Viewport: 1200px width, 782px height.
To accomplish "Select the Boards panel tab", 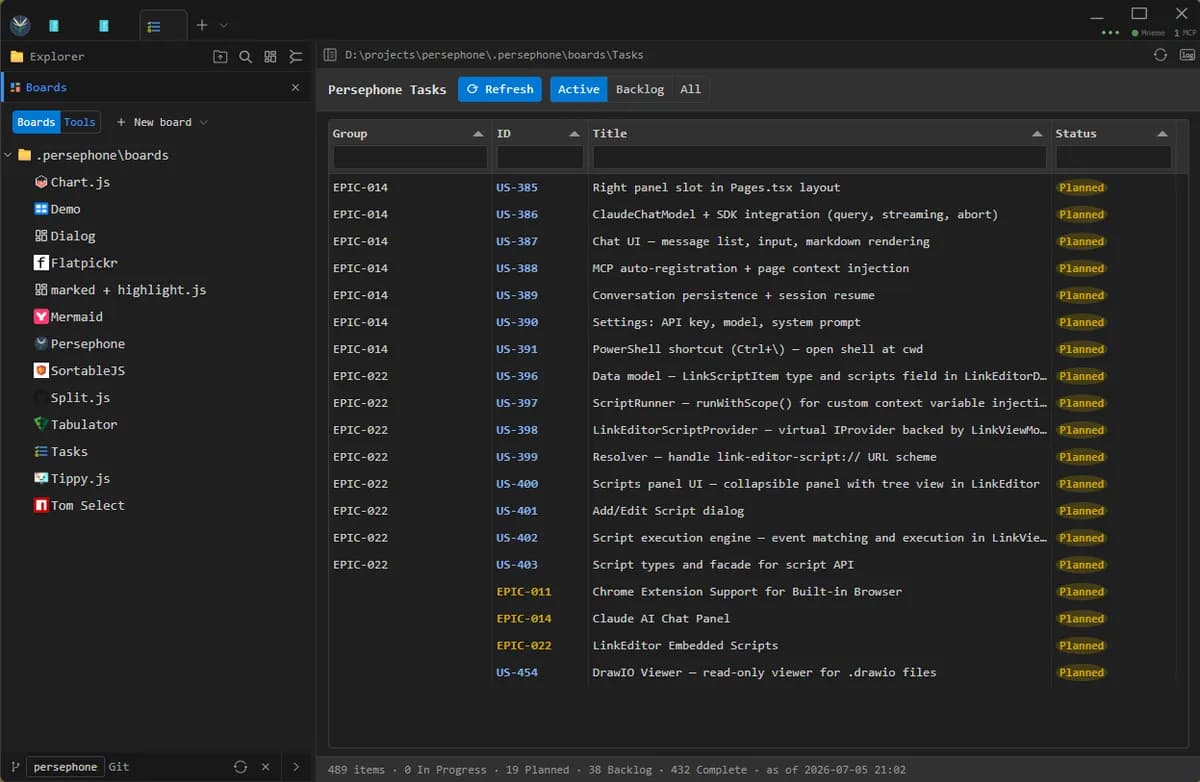I will [46, 88].
